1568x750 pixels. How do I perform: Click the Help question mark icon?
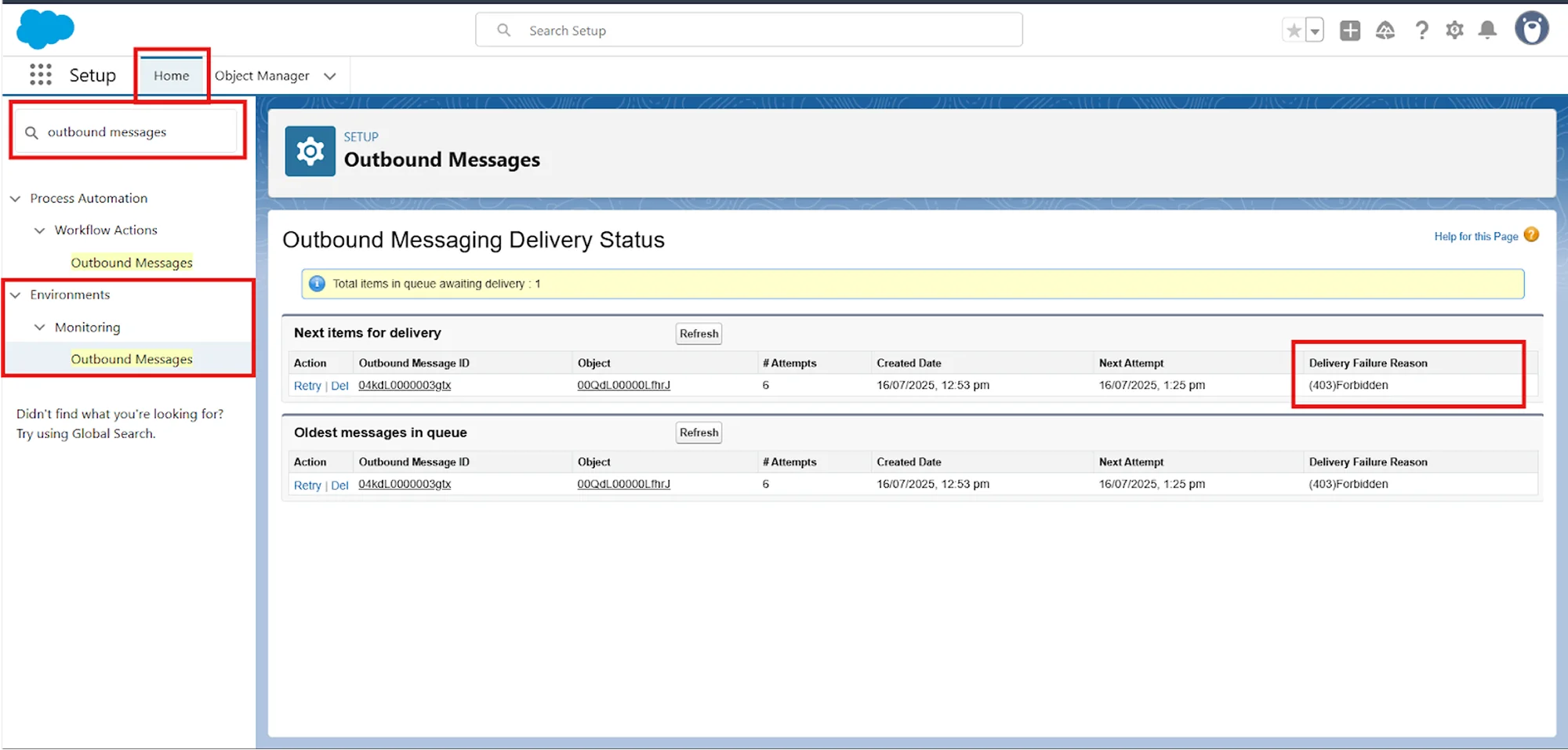[1421, 31]
